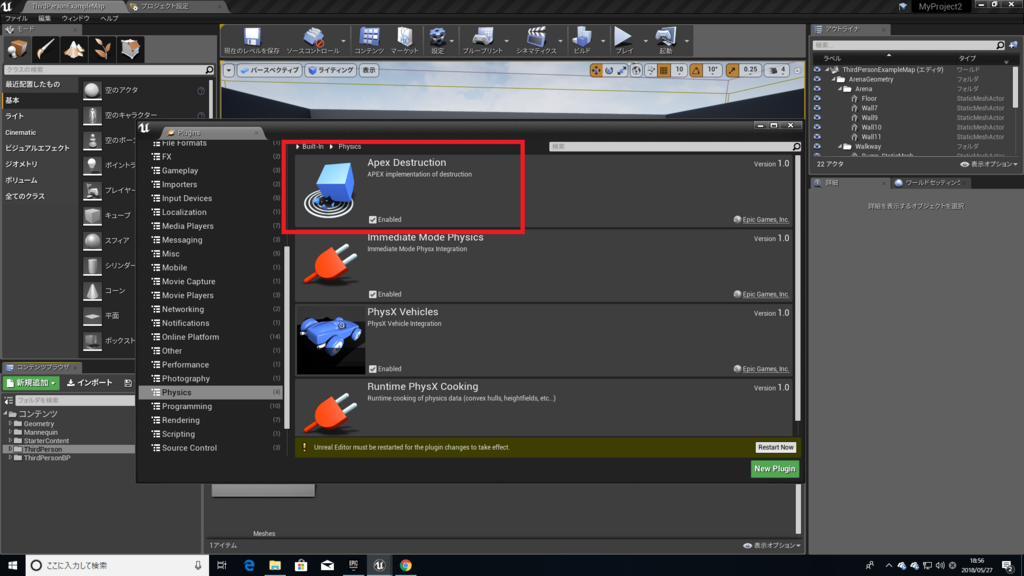This screenshot has width=1024, height=576.
Task: Click Show button in viewport toolbar
Action: pyautogui.click(x=369, y=71)
